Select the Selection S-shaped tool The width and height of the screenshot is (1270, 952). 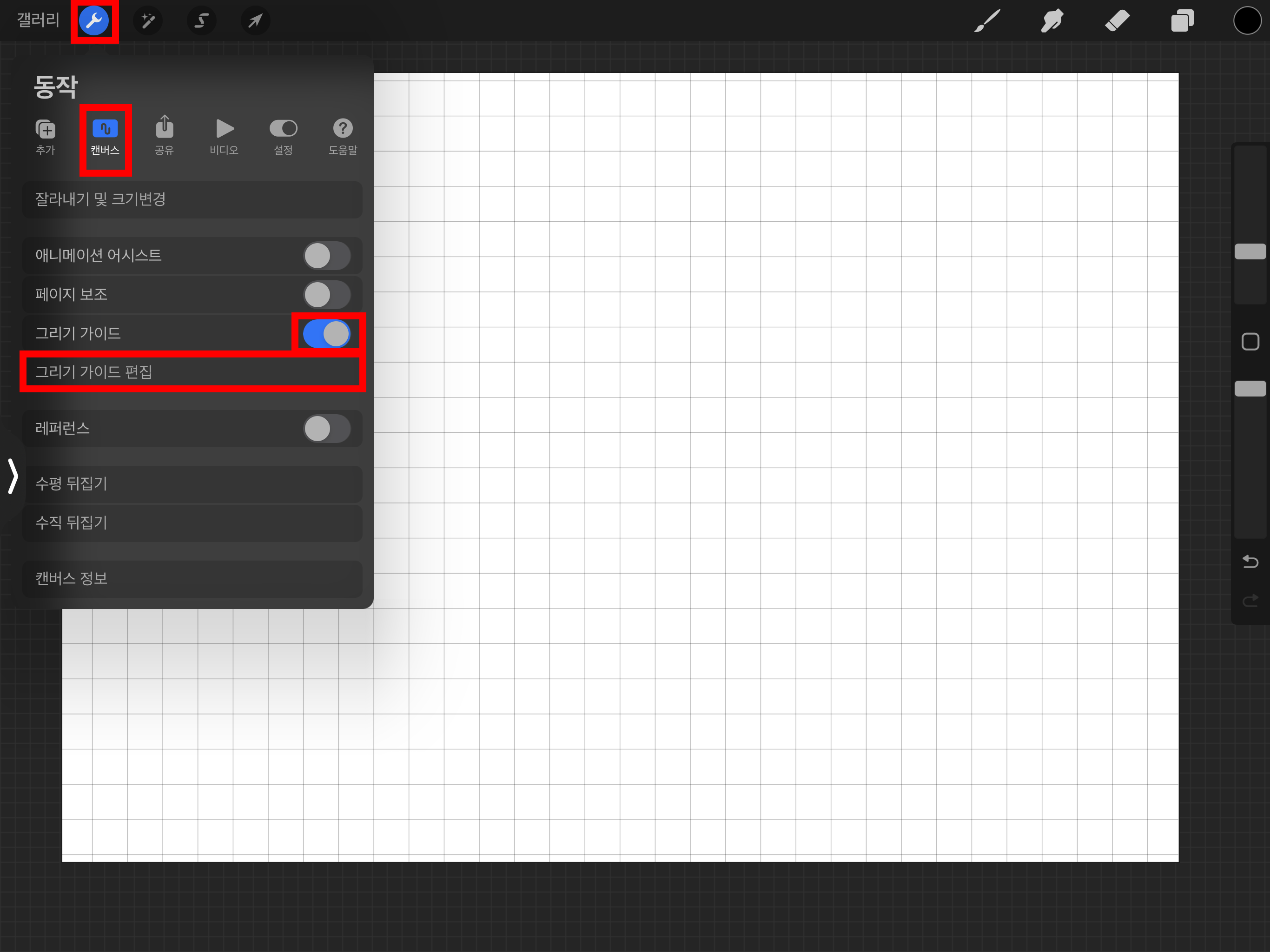pos(202,20)
